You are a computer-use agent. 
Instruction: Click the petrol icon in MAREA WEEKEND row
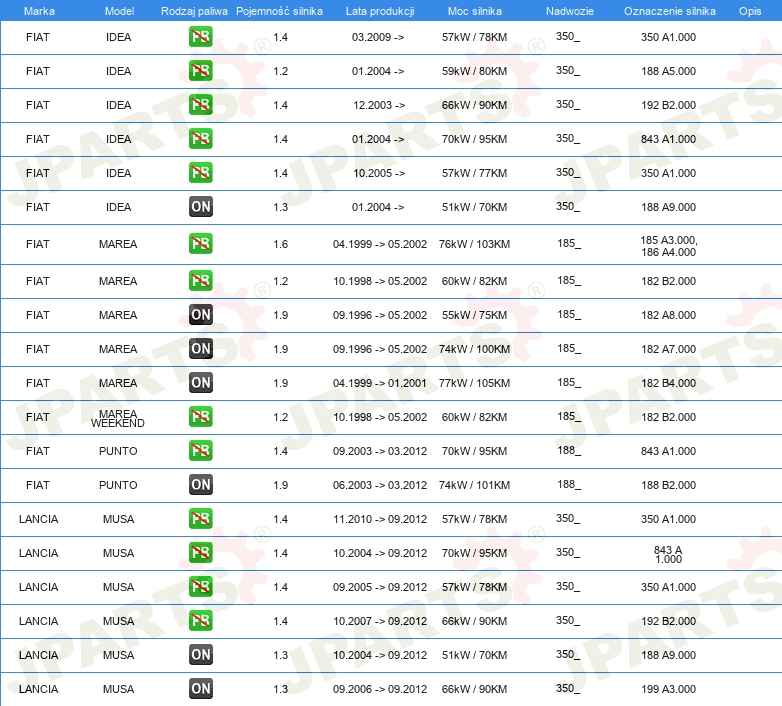(200, 416)
